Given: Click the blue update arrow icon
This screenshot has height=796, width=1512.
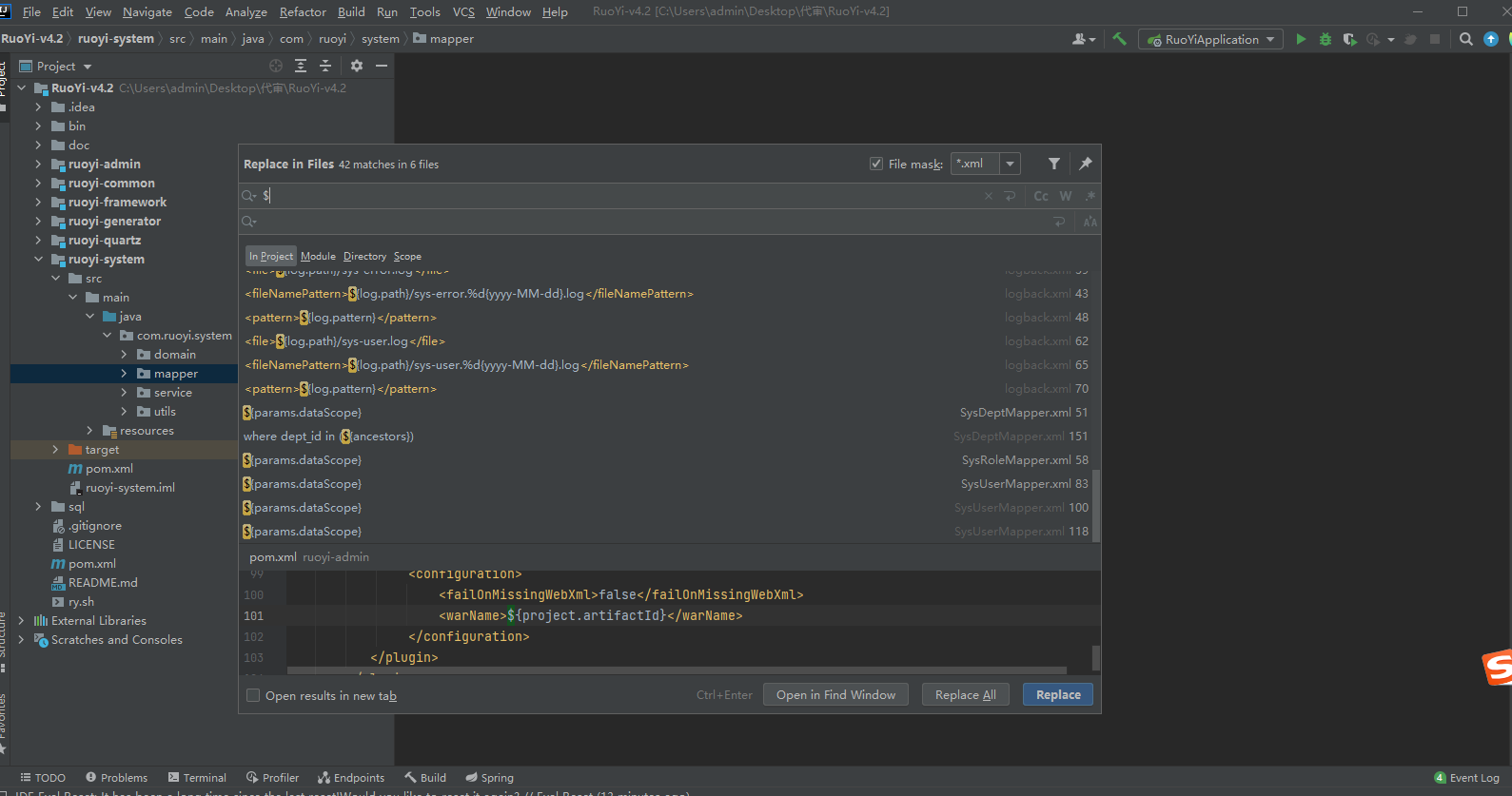Looking at the screenshot, I should [1491, 39].
